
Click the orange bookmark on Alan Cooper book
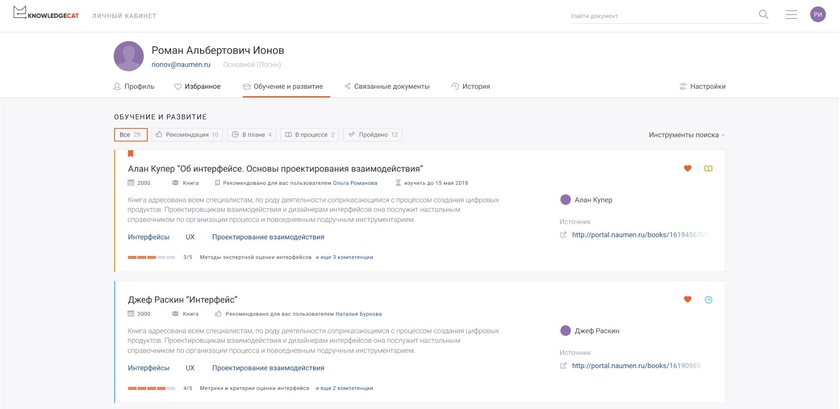click(x=130, y=154)
